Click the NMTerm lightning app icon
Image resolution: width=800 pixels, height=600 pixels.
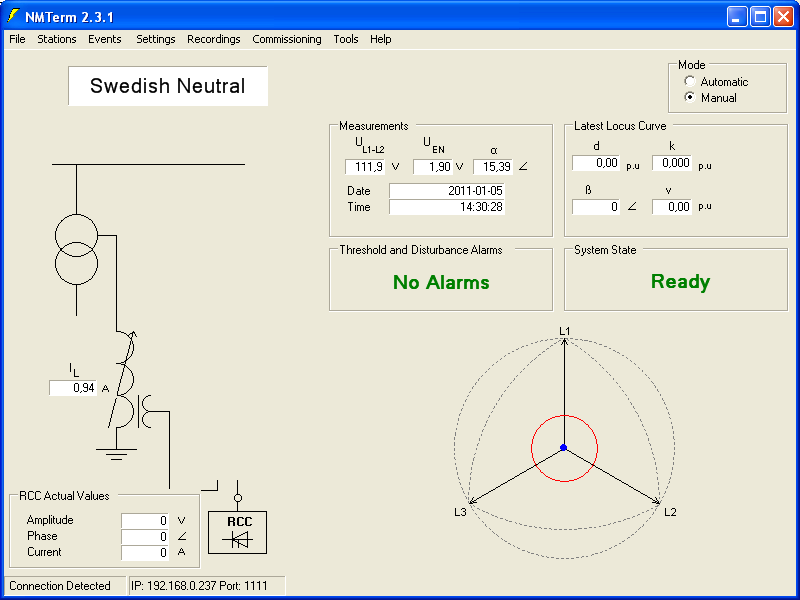13,16
